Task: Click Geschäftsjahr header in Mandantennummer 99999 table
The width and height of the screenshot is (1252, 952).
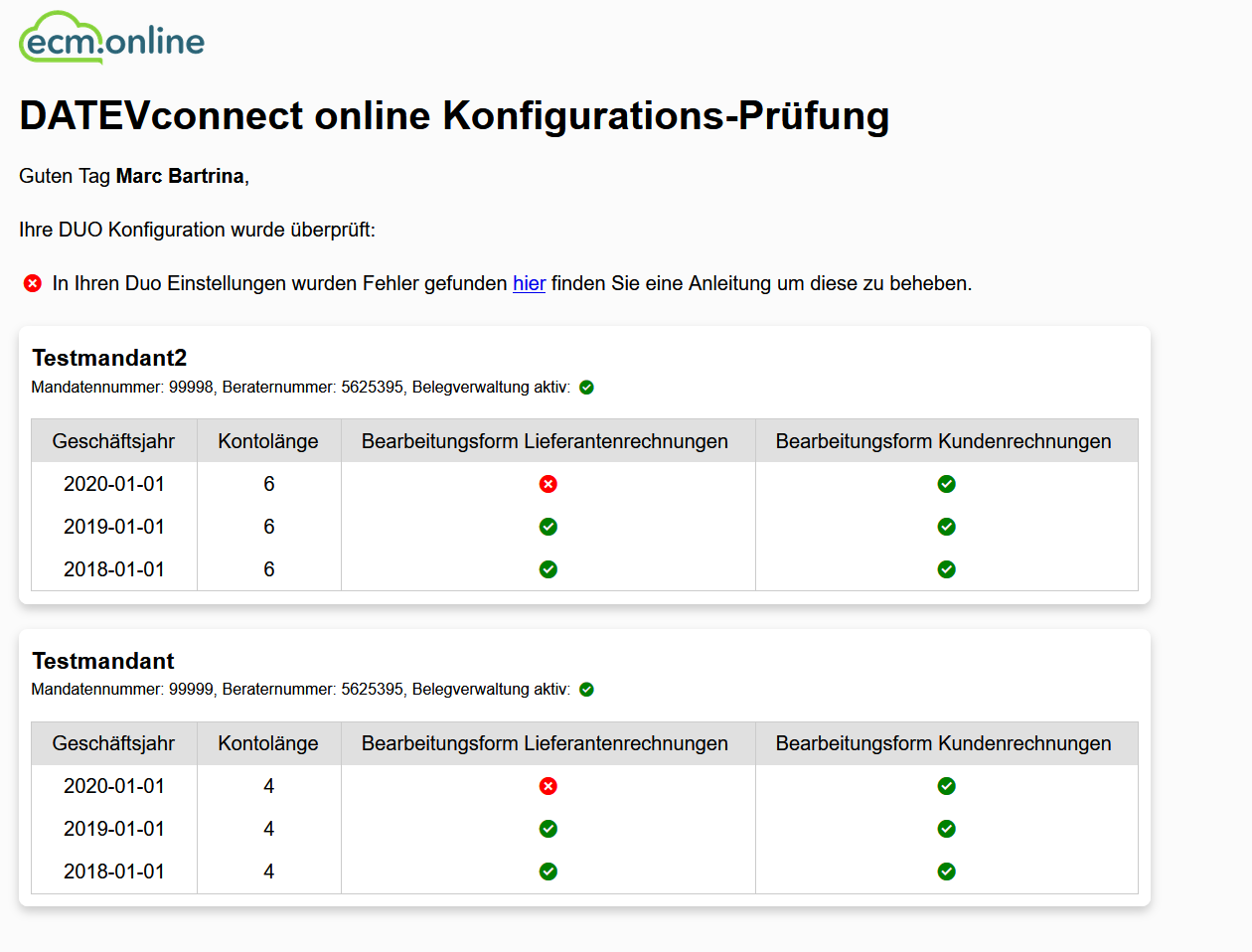Action: click(x=114, y=743)
